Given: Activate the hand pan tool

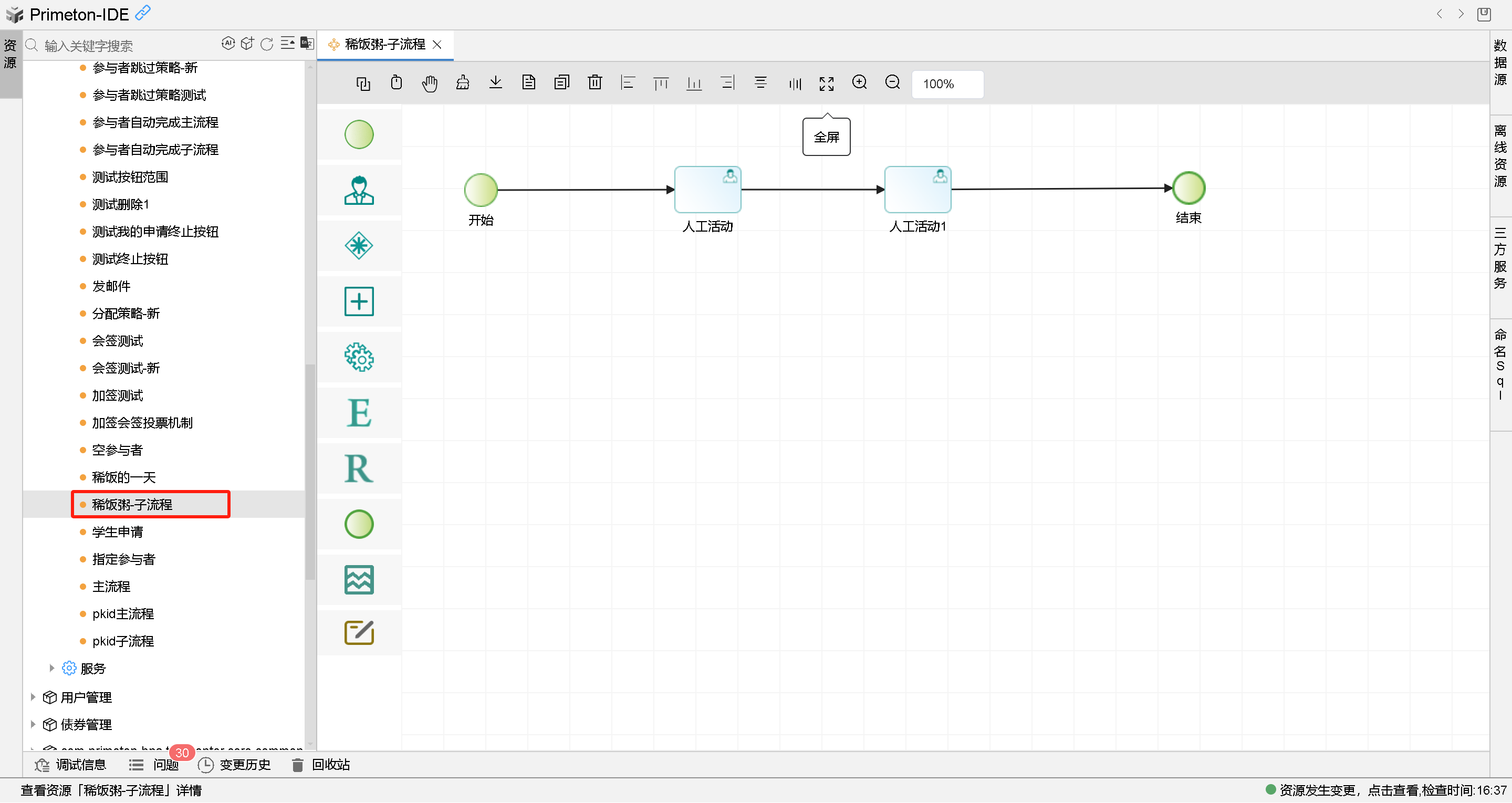Looking at the screenshot, I should click(430, 84).
